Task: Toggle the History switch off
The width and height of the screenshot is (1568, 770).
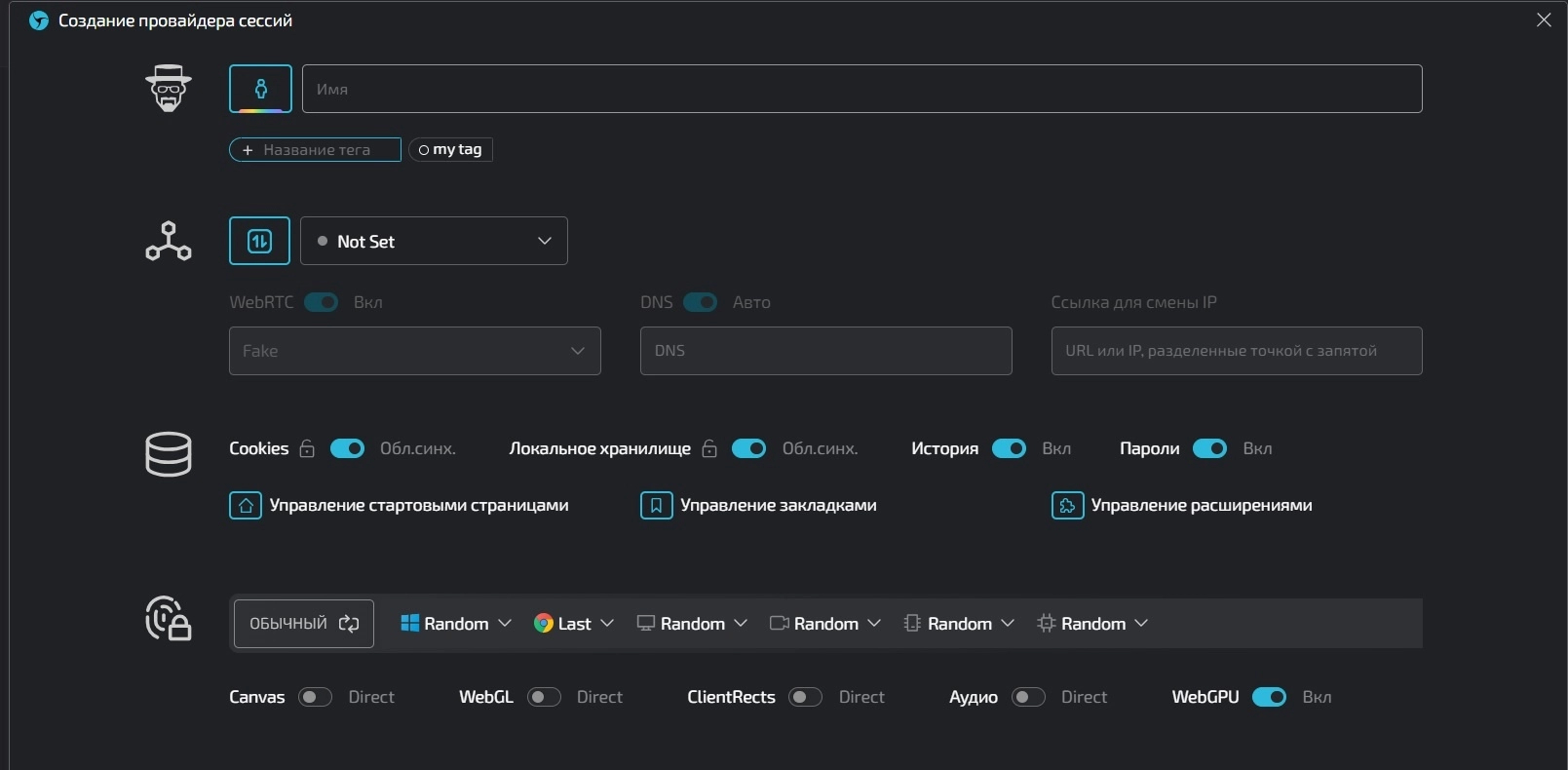Action: [x=1009, y=448]
